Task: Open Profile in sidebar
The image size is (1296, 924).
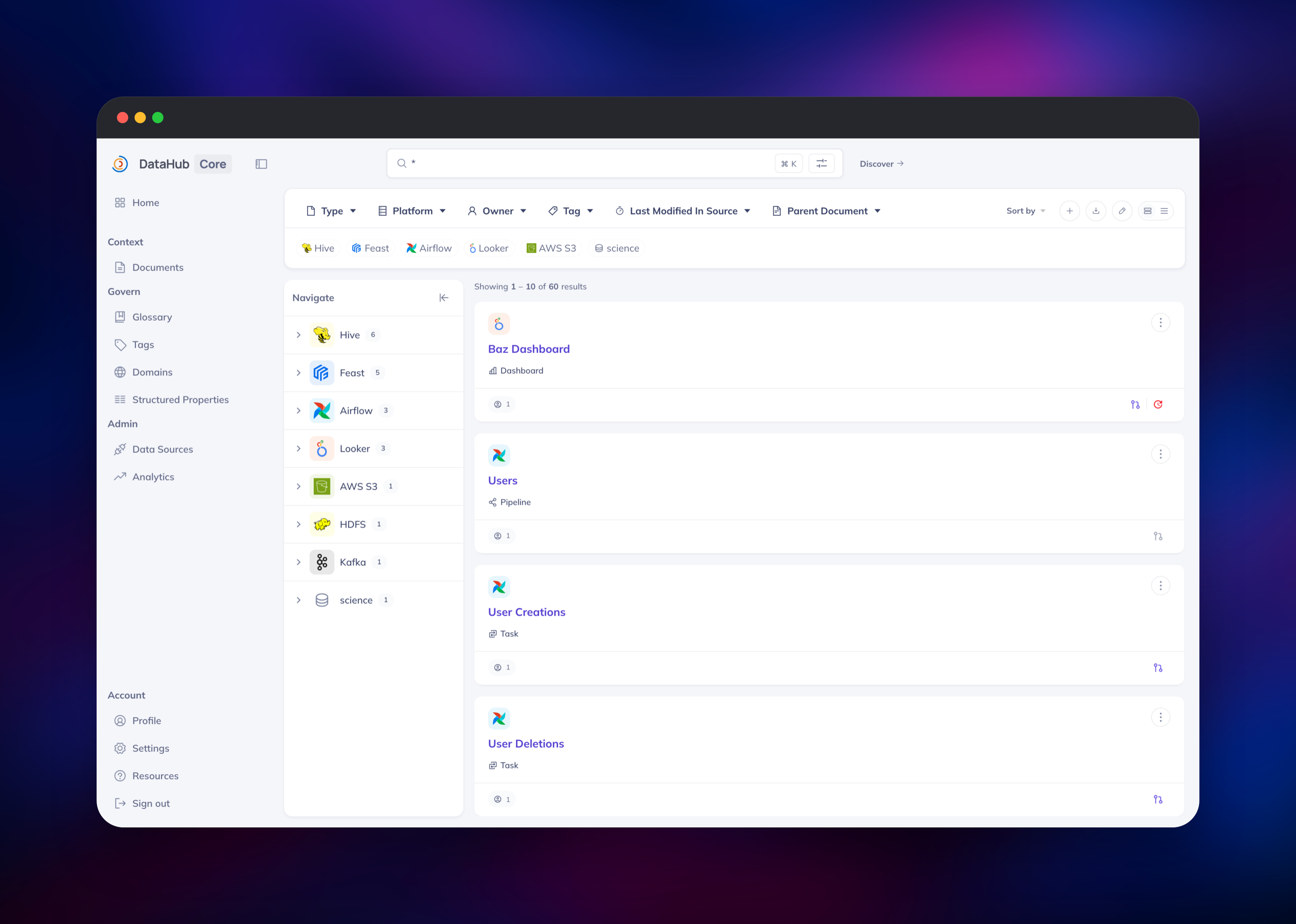Action: point(138,721)
